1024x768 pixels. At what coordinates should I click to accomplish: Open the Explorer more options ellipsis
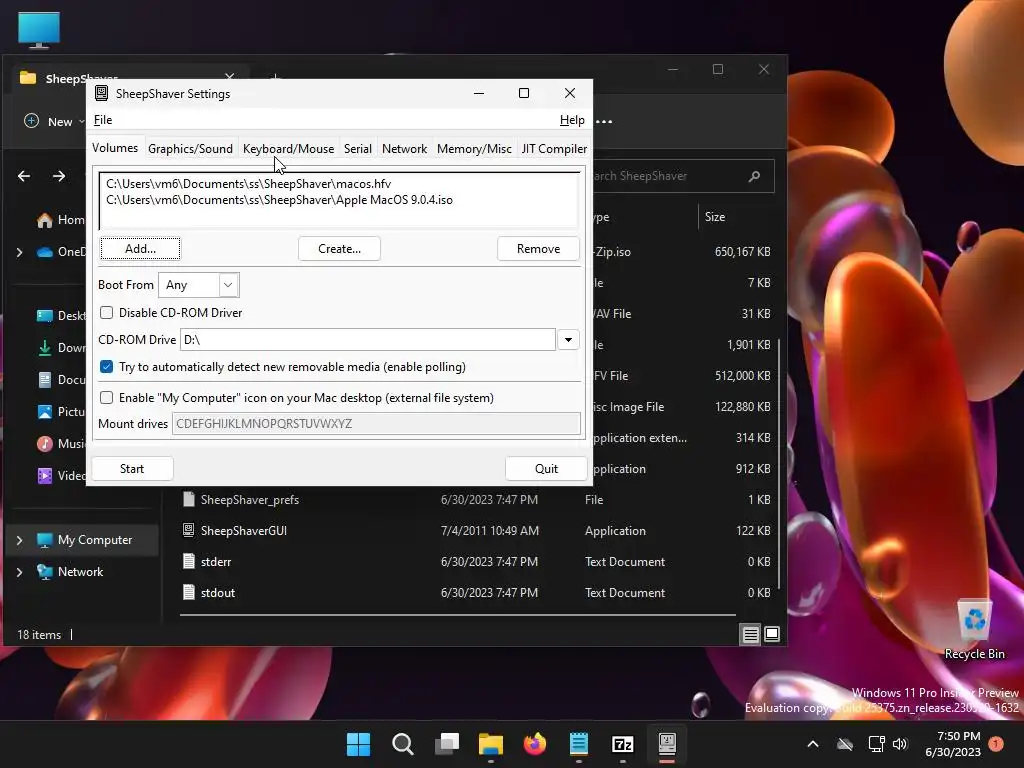pyautogui.click(x=605, y=121)
